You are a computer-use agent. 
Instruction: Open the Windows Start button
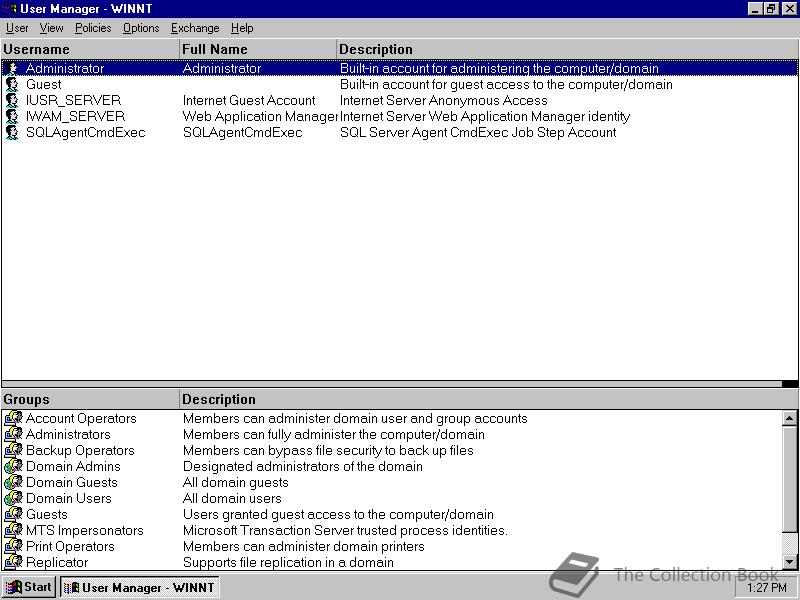click(x=30, y=587)
